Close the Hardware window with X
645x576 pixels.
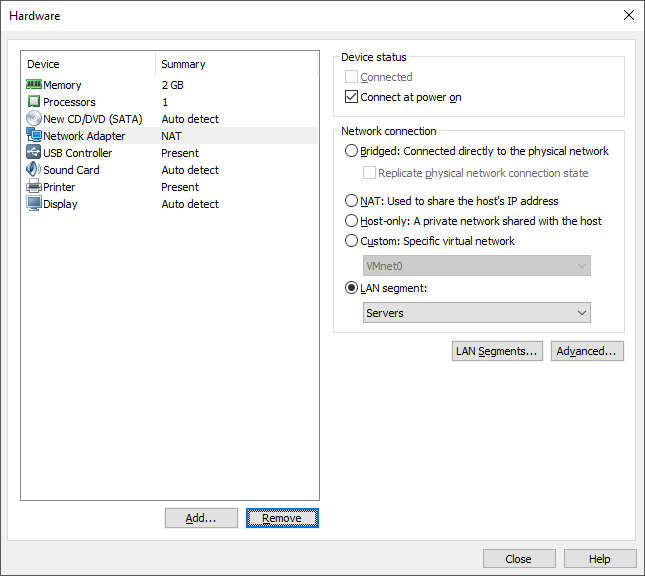coord(629,15)
